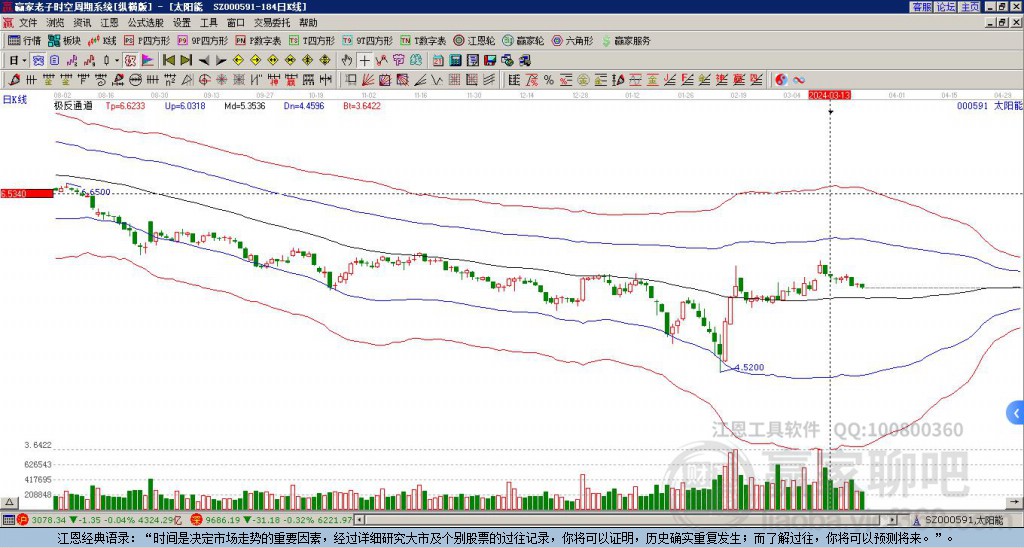Click the blue infinity loop icon
Image resolution: width=1024 pixels, height=548 pixels.
tap(799, 80)
